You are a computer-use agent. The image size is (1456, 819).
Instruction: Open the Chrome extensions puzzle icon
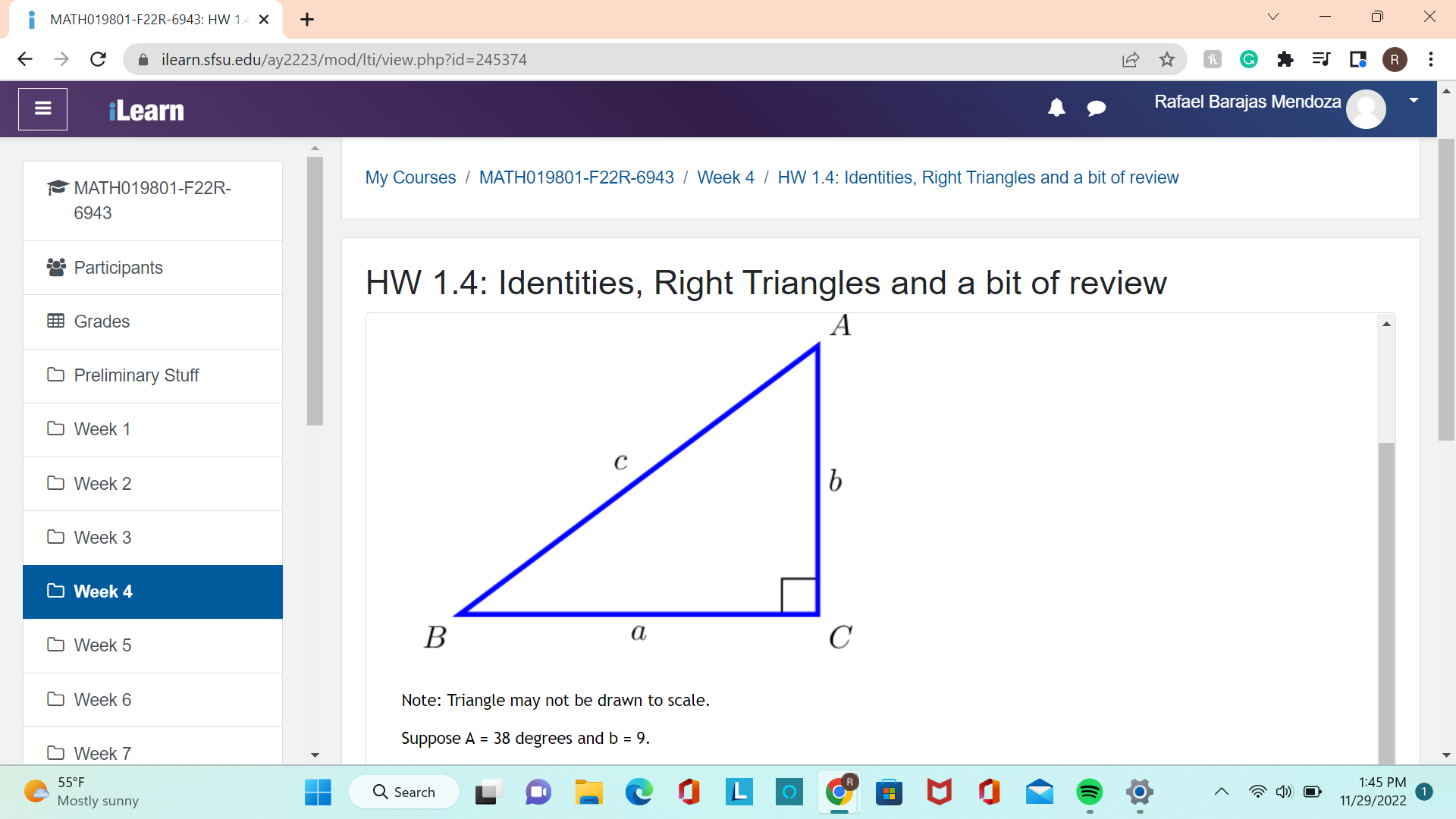click(x=1285, y=59)
